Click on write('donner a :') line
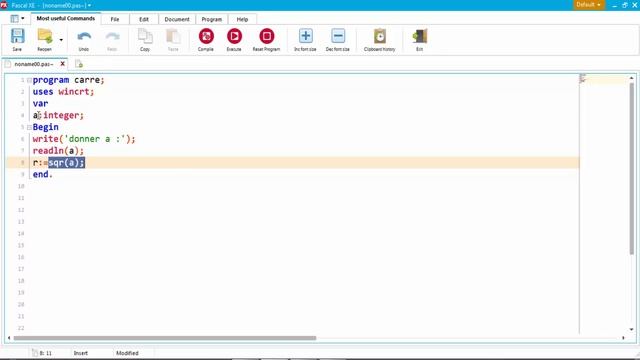This screenshot has height=360, width=640. pyautogui.click(x=84, y=139)
